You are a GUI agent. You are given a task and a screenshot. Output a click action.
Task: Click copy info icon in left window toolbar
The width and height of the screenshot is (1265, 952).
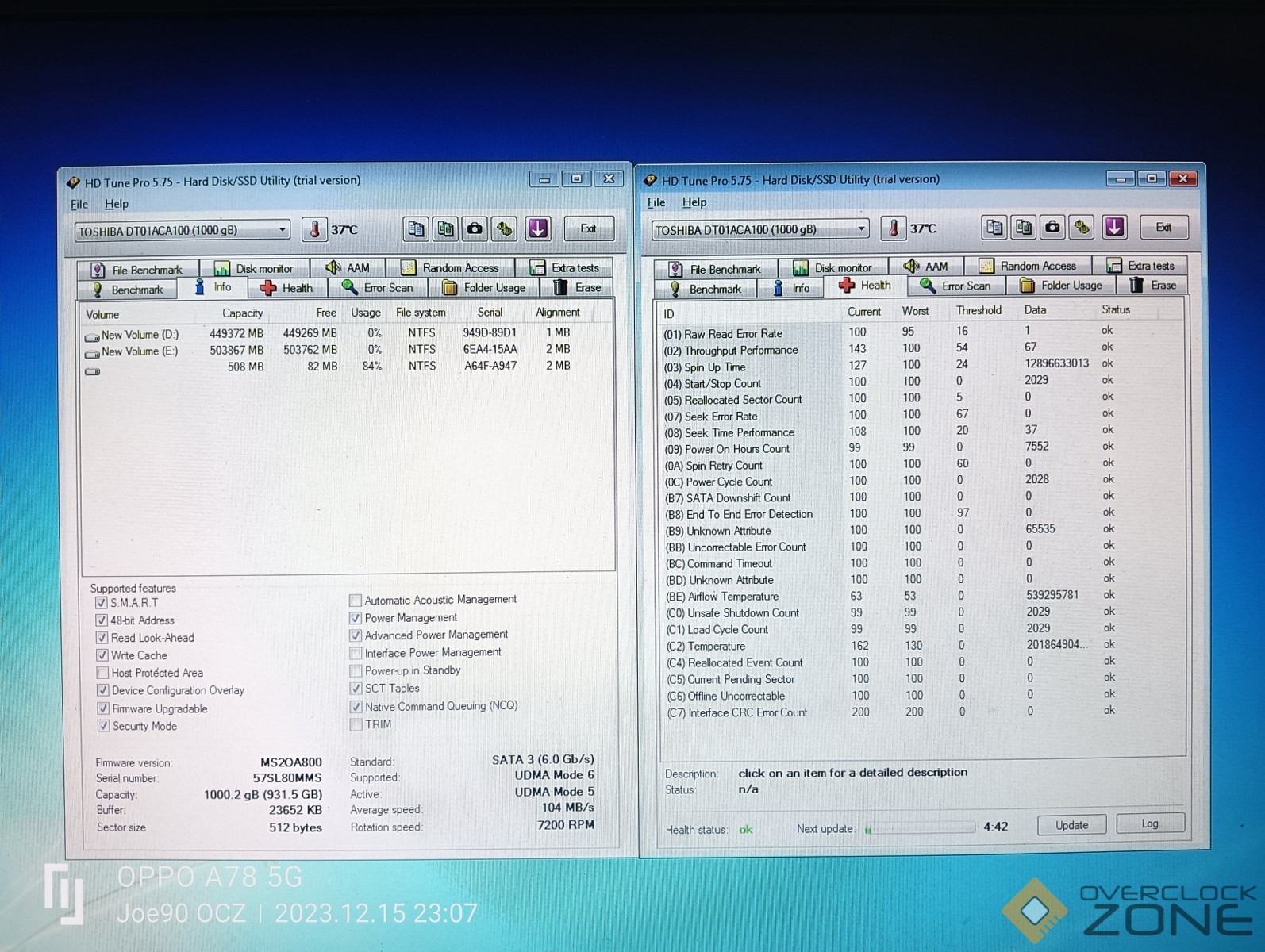tap(416, 228)
